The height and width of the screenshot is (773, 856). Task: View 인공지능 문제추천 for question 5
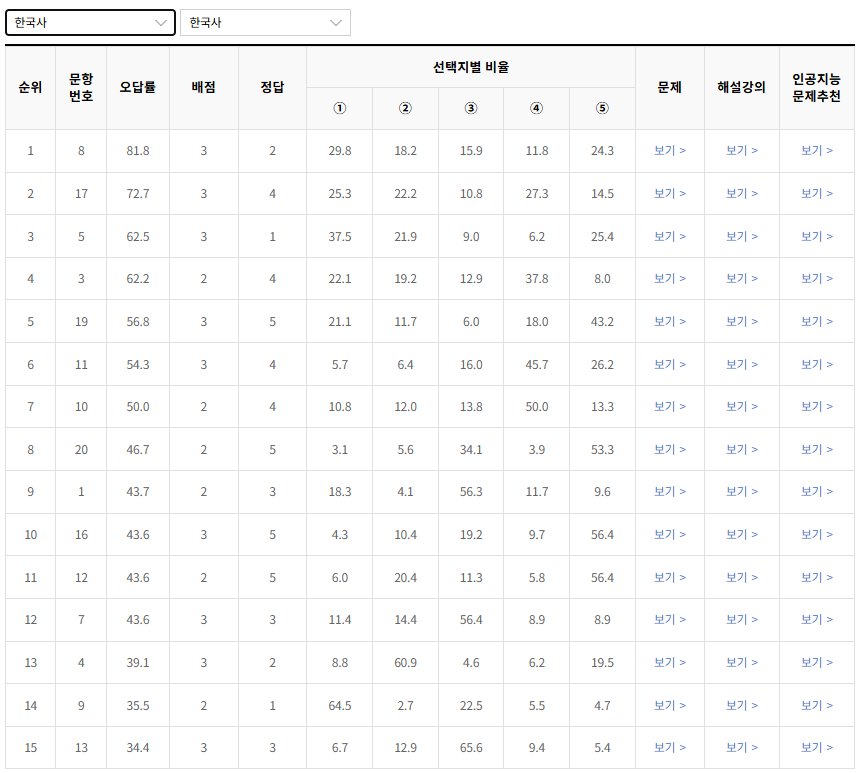[x=816, y=236]
